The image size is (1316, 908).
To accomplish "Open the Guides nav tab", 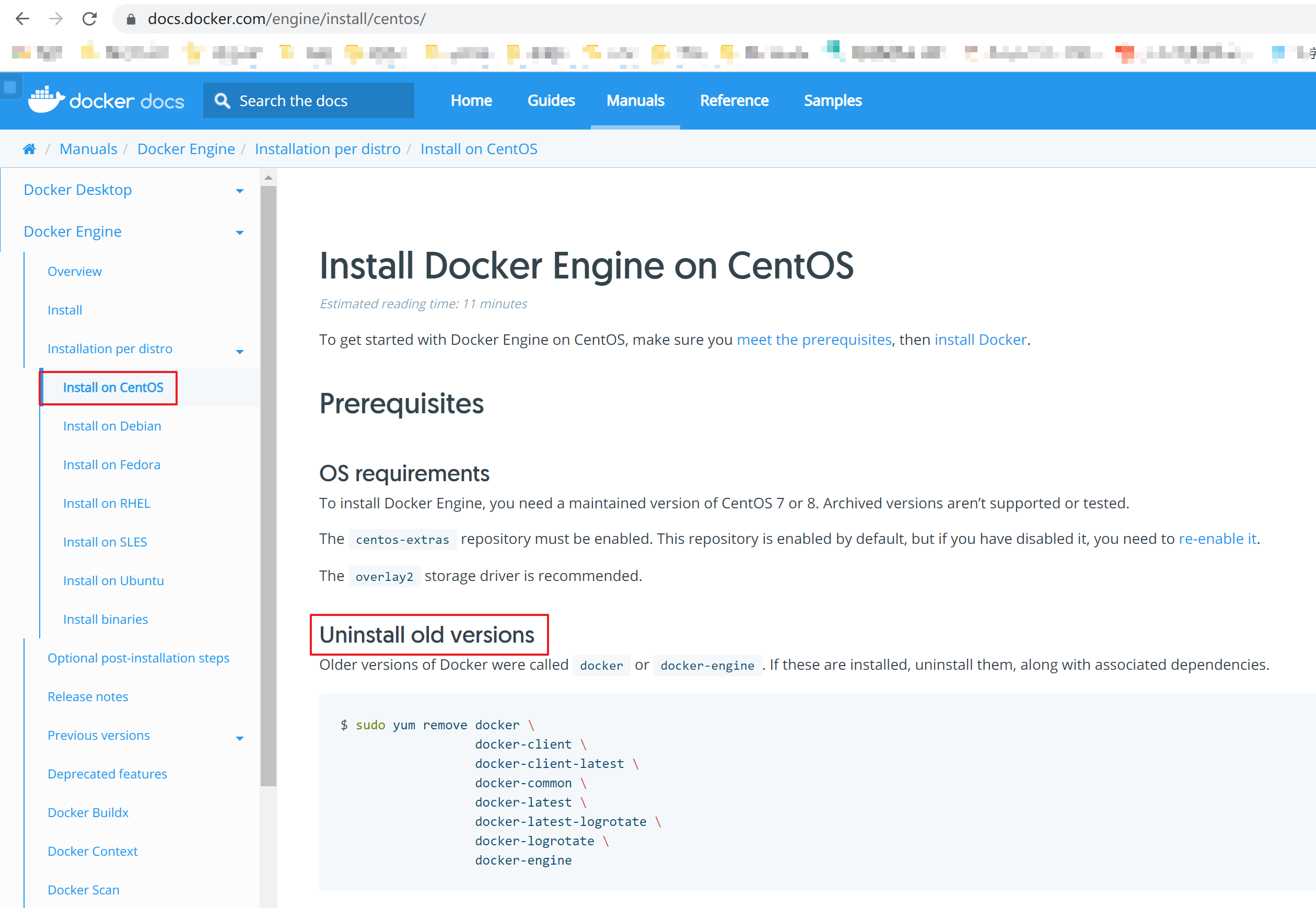I will tap(551, 101).
